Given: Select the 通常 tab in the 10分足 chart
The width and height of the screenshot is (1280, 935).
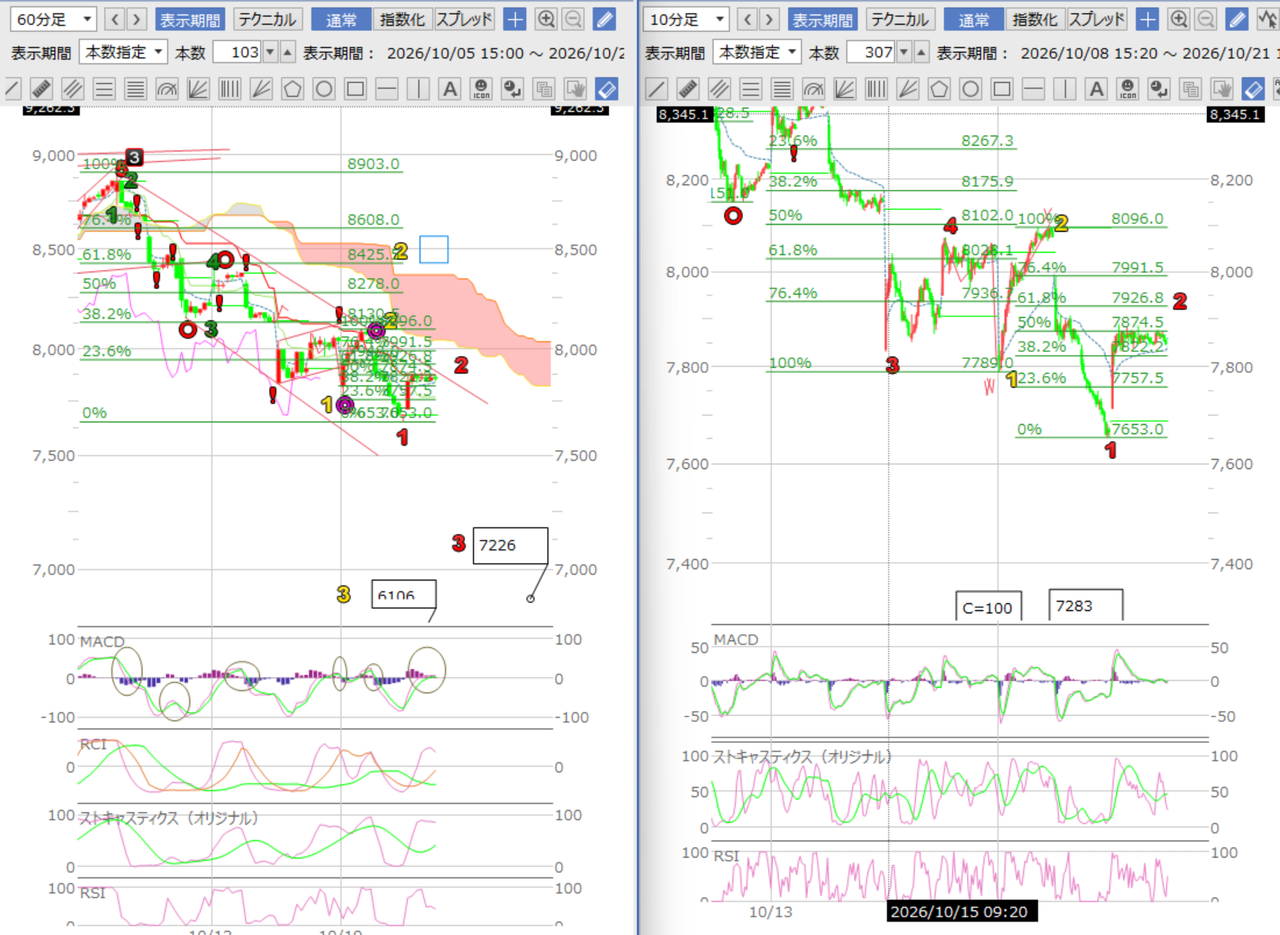Looking at the screenshot, I should point(972,19).
